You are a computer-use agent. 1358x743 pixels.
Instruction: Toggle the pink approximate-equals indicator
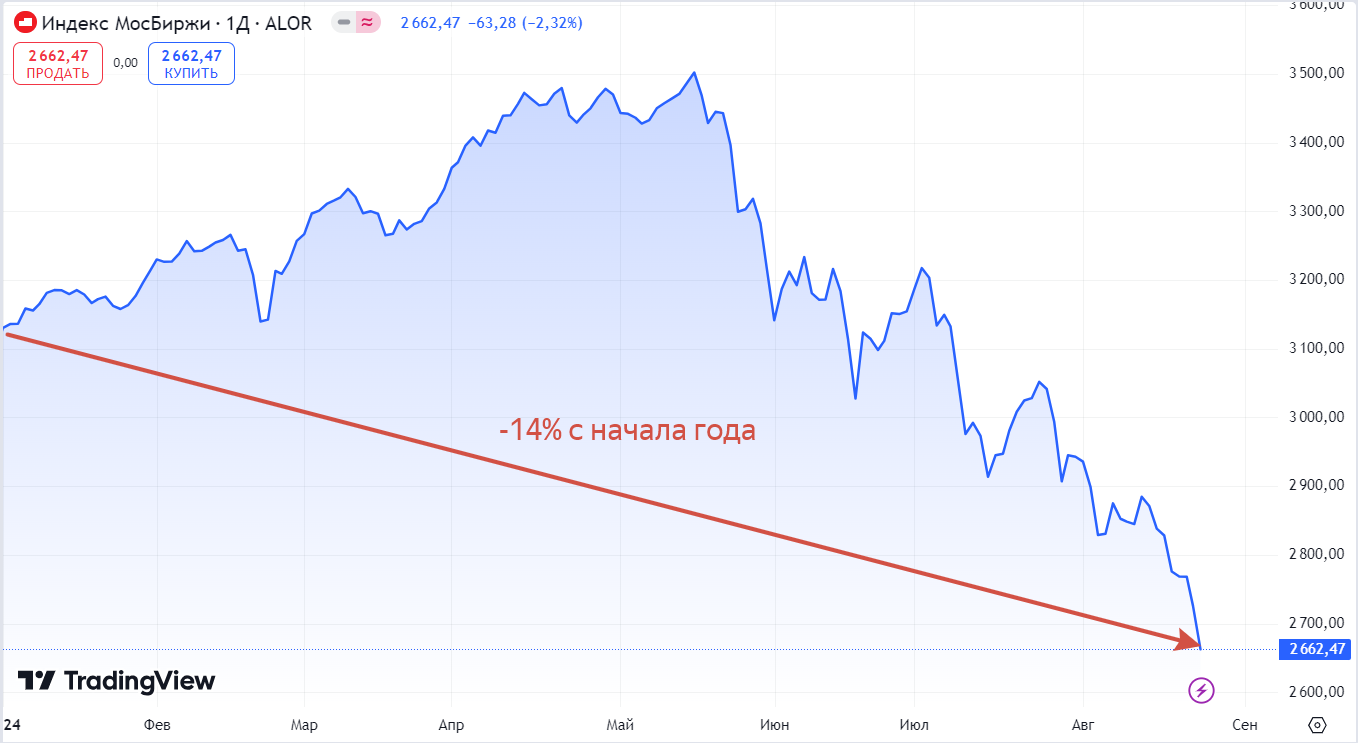coord(368,22)
